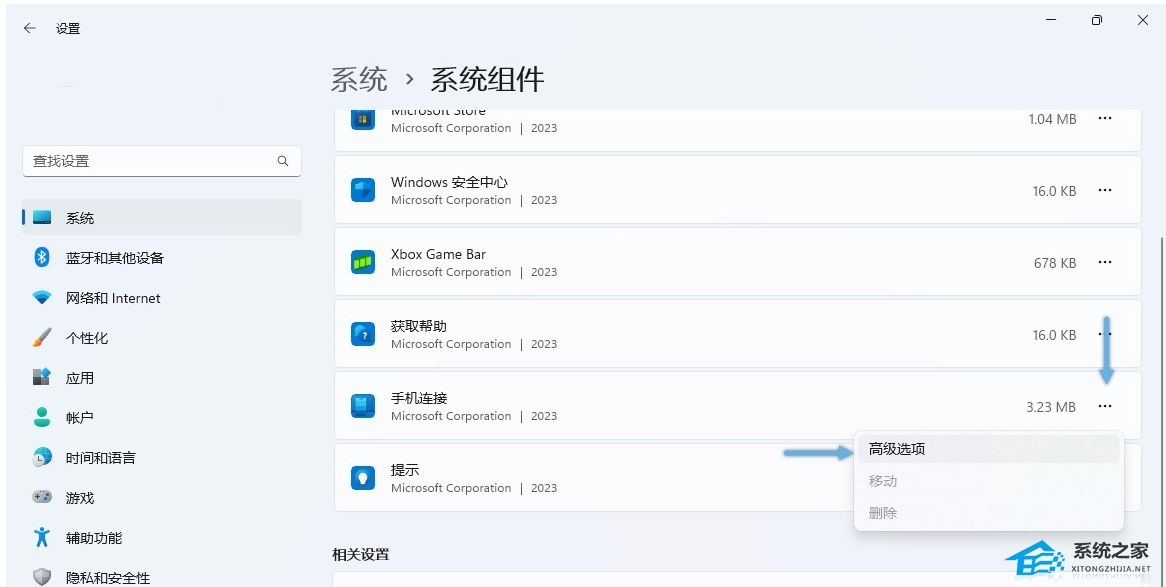Open the three-dot menu for Windows 安全中心
The width and height of the screenshot is (1166, 587).
(1105, 190)
